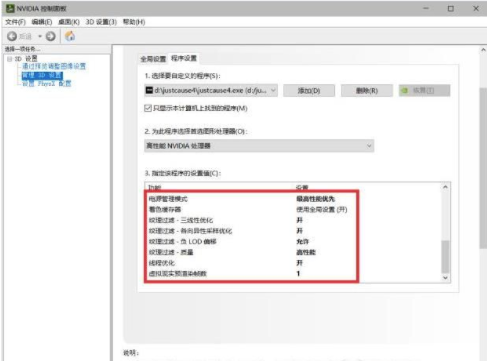The height and width of the screenshot is (361, 487).
Task: Click the home icon in toolbar
Action: pyautogui.click(x=70, y=36)
